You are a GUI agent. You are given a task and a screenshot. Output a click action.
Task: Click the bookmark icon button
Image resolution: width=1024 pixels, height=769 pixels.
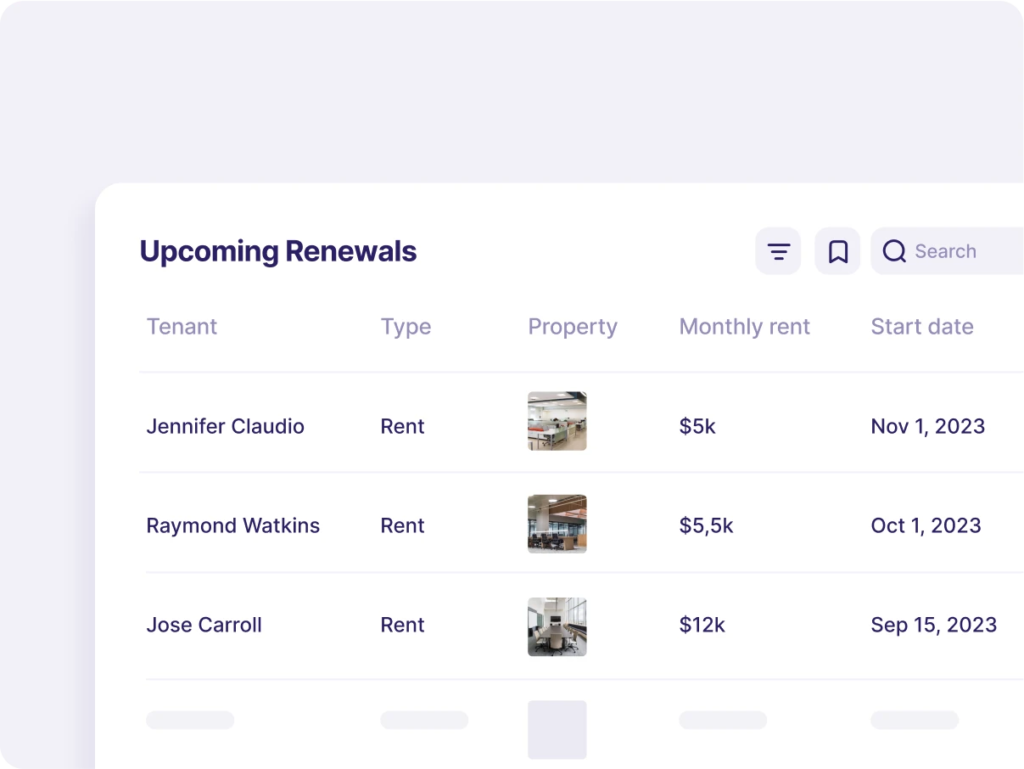pyautogui.click(x=838, y=251)
